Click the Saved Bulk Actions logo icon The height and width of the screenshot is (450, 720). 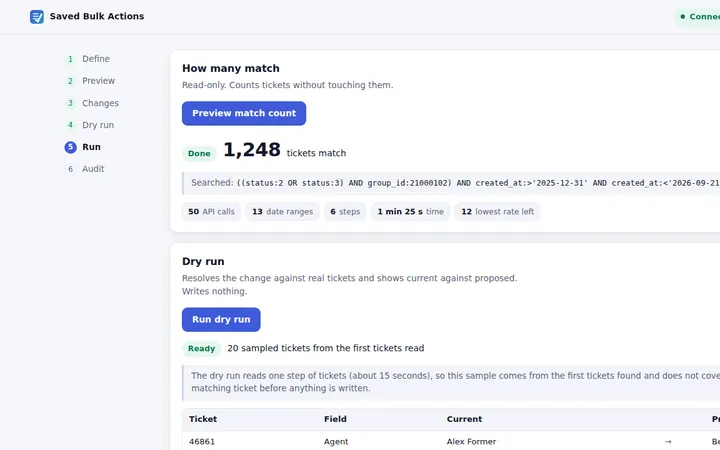pyautogui.click(x=37, y=17)
